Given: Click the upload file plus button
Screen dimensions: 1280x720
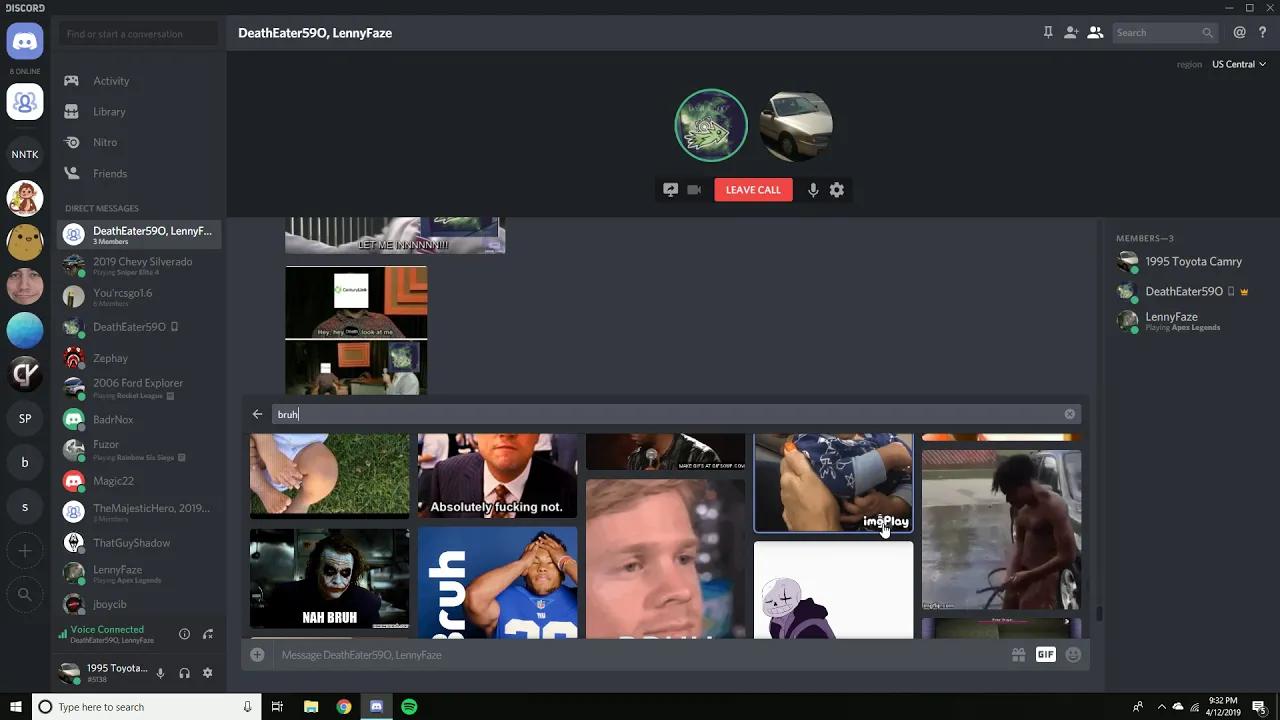Looking at the screenshot, I should (257, 655).
